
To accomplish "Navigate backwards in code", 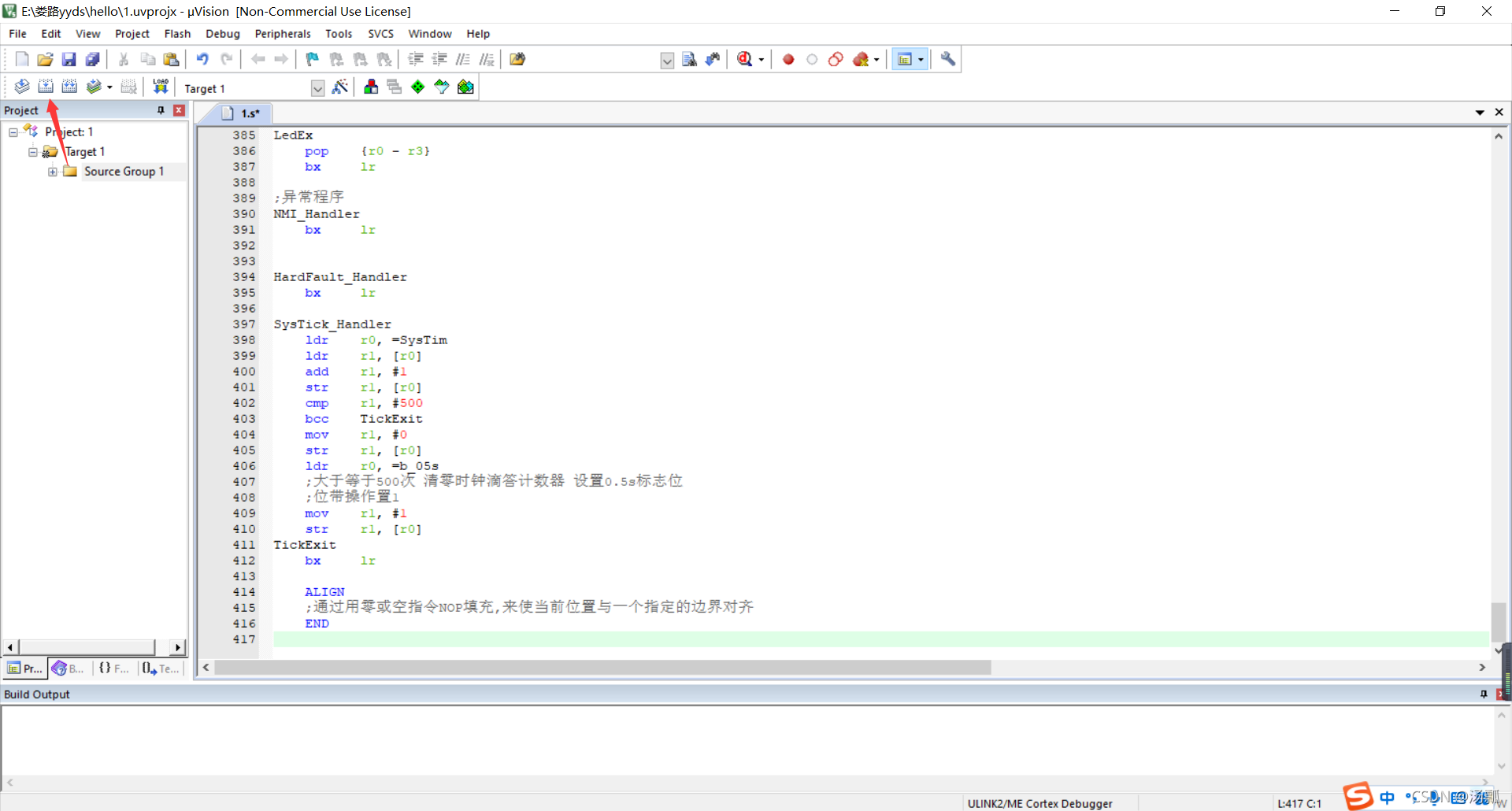I will point(258,59).
